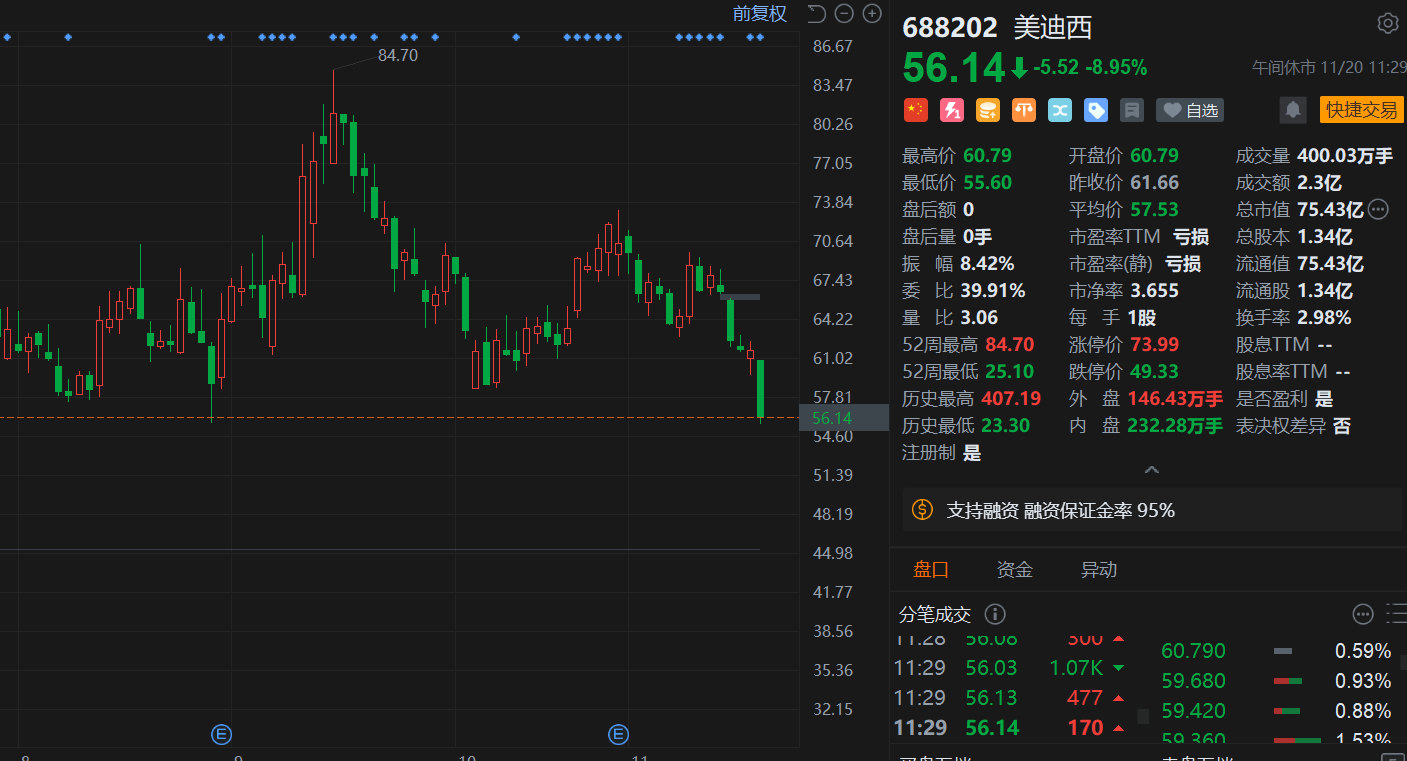
Task: Click the 快捷交易 button
Action: click(x=1361, y=110)
